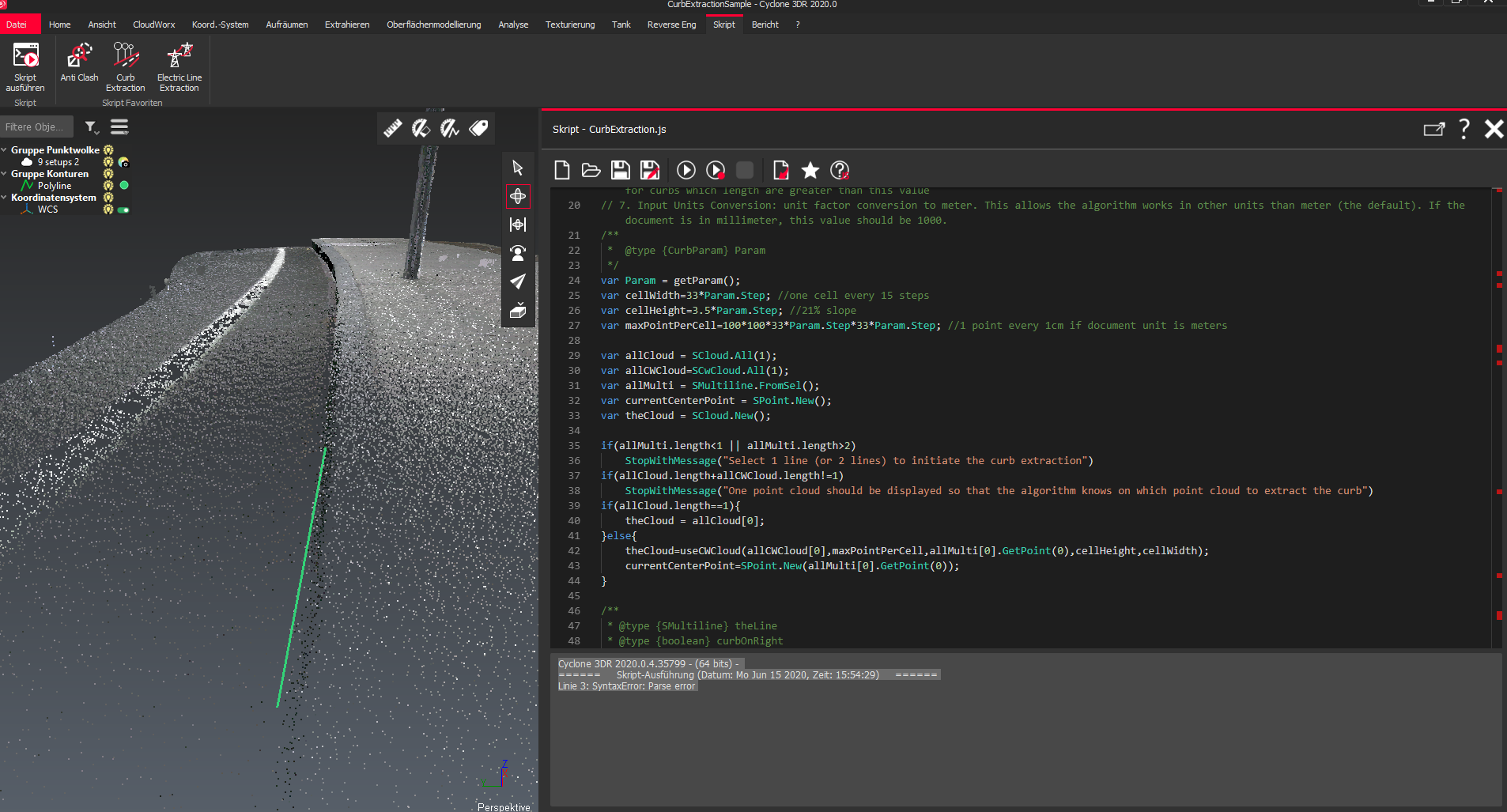Viewport: 1507px width, 812px height.
Task: Toggle visibility of Gruppe Punktwolke
Action: (x=108, y=150)
